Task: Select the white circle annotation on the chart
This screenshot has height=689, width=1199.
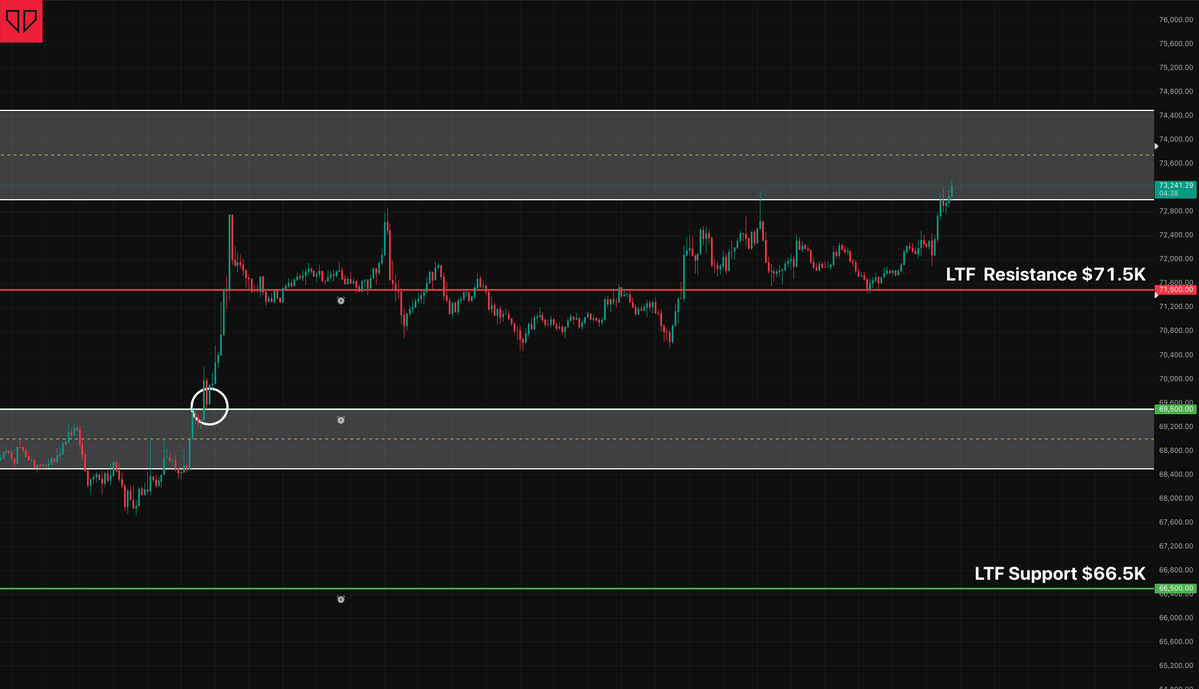Action: tap(210, 406)
